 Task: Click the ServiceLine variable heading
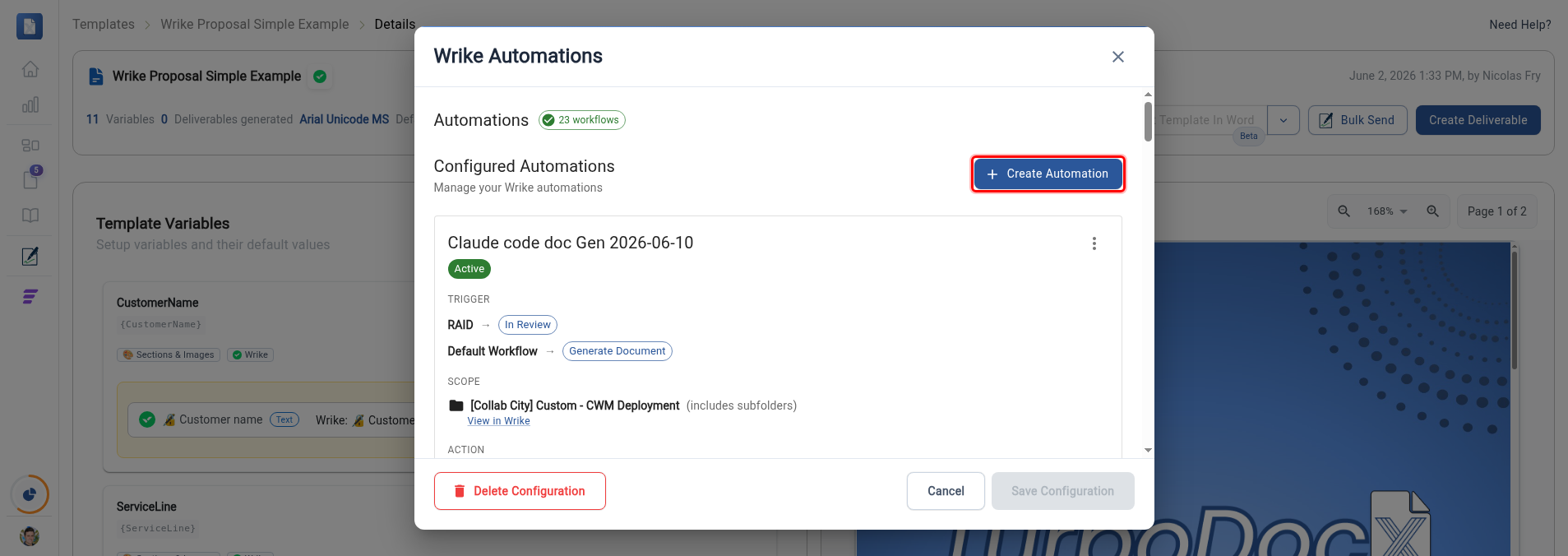[146, 507]
